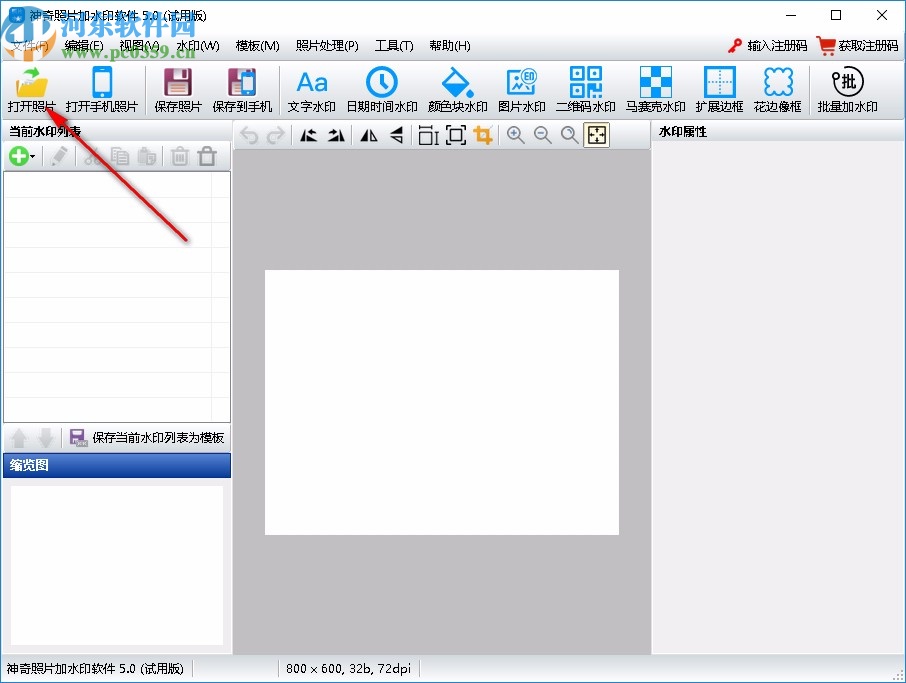The height and width of the screenshot is (683, 906).
Task: Click the 缩览图 thumbnail preview box
Action: point(117,565)
